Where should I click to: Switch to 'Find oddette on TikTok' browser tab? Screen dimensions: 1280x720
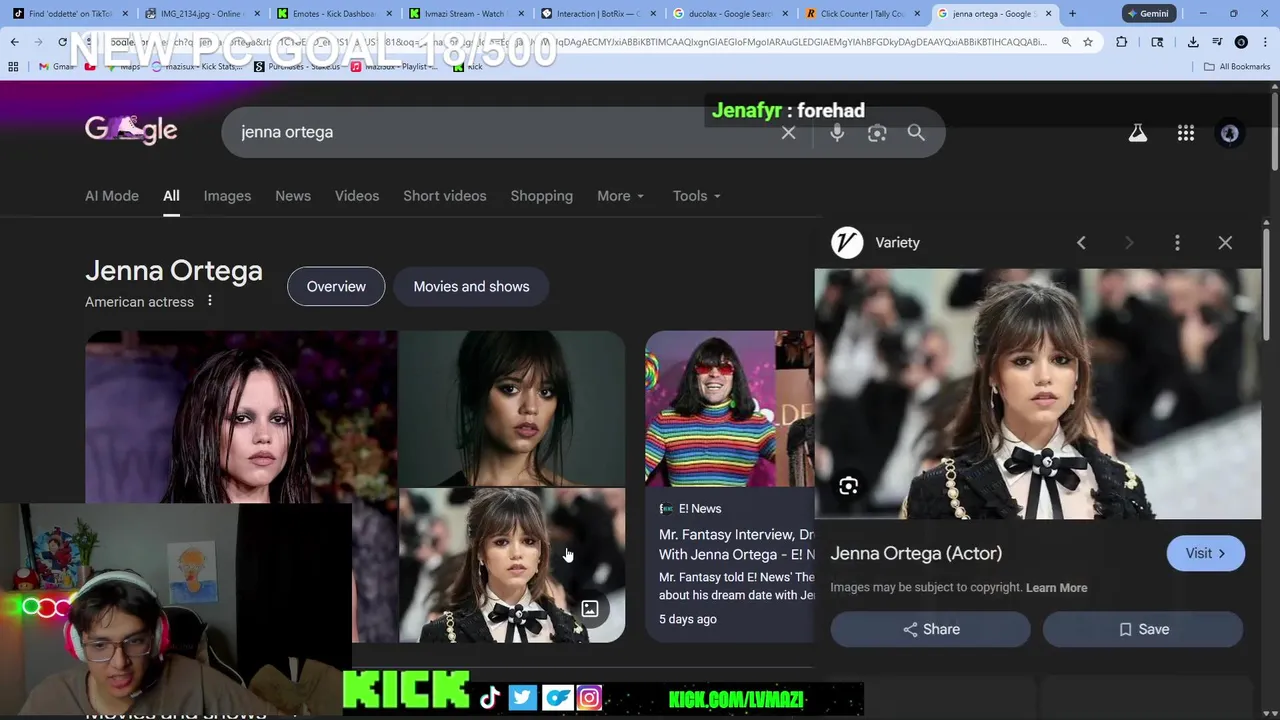click(68, 14)
